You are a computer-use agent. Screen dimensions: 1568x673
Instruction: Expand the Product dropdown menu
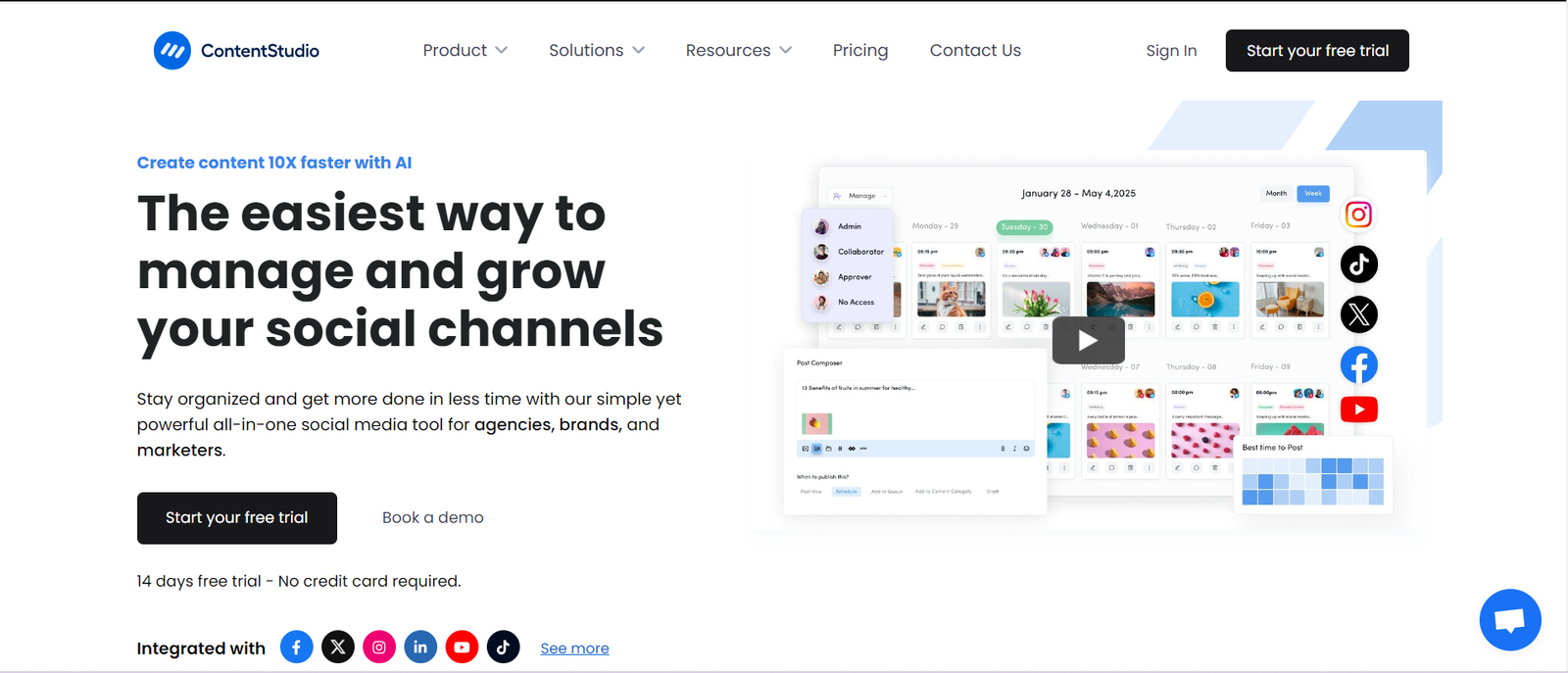pos(465,51)
